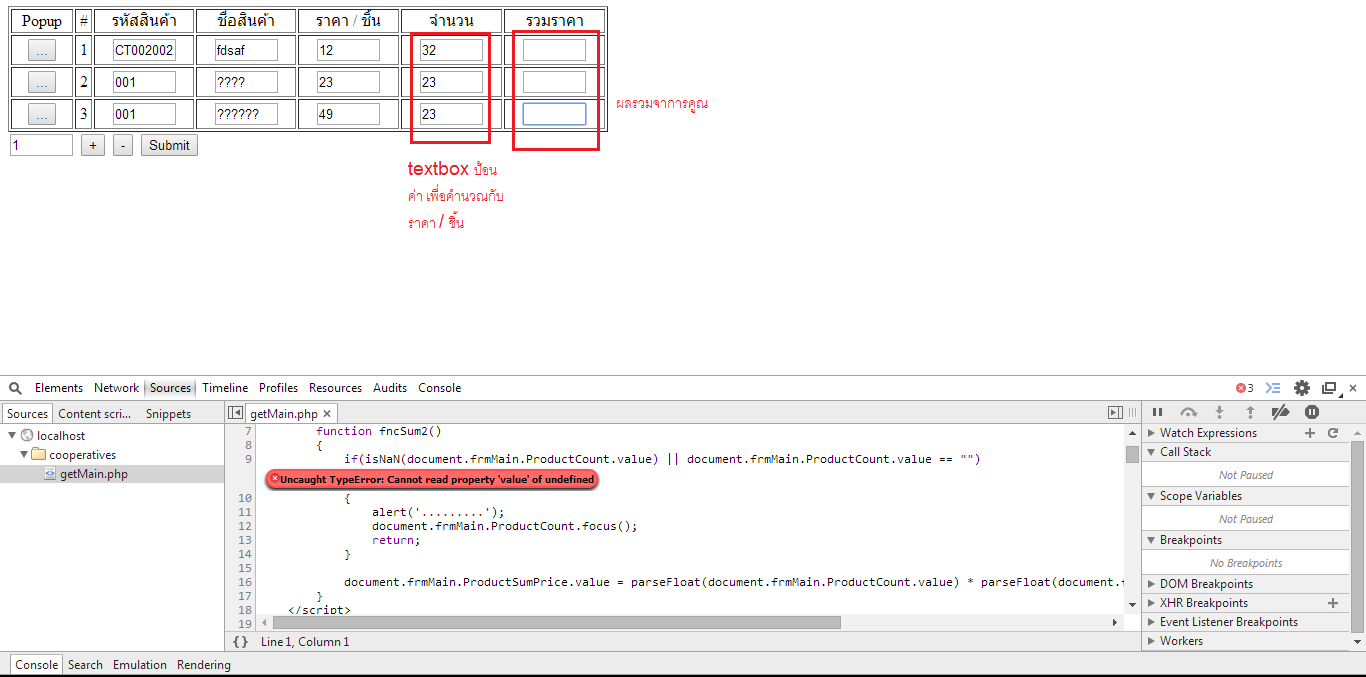Focus the quantity field showing 32
This screenshot has width=1366, height=677.
(451, 50)
